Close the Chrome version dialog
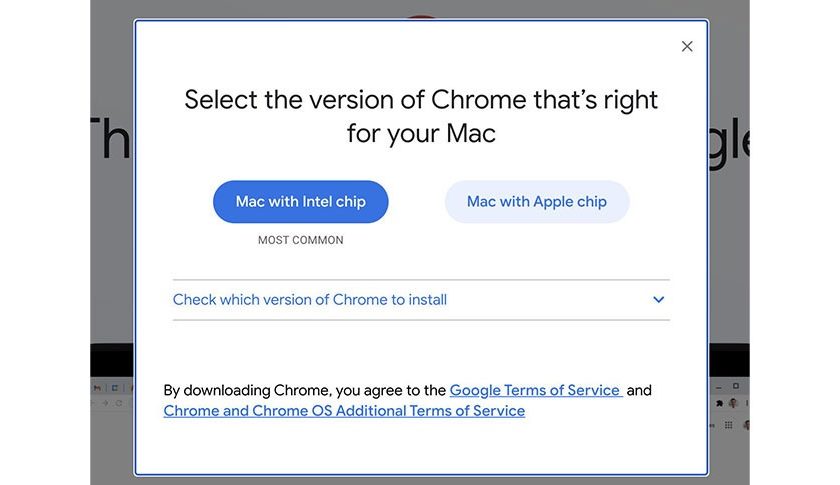Screen dimensions: 840x485 coord(687,46)
